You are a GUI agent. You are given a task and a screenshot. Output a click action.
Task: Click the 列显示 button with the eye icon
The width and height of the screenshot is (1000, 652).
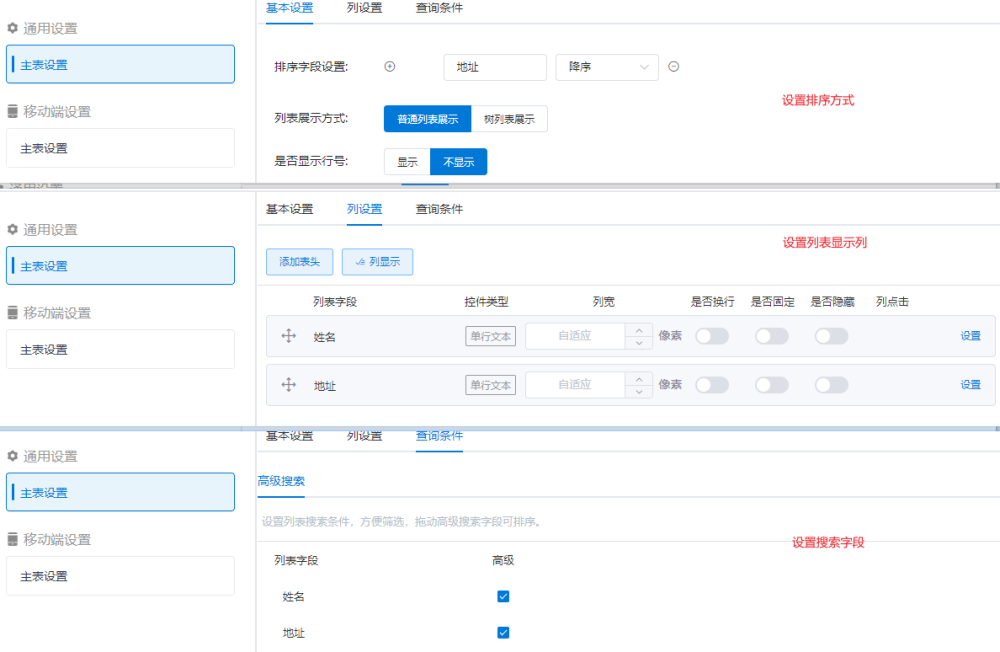377,262
